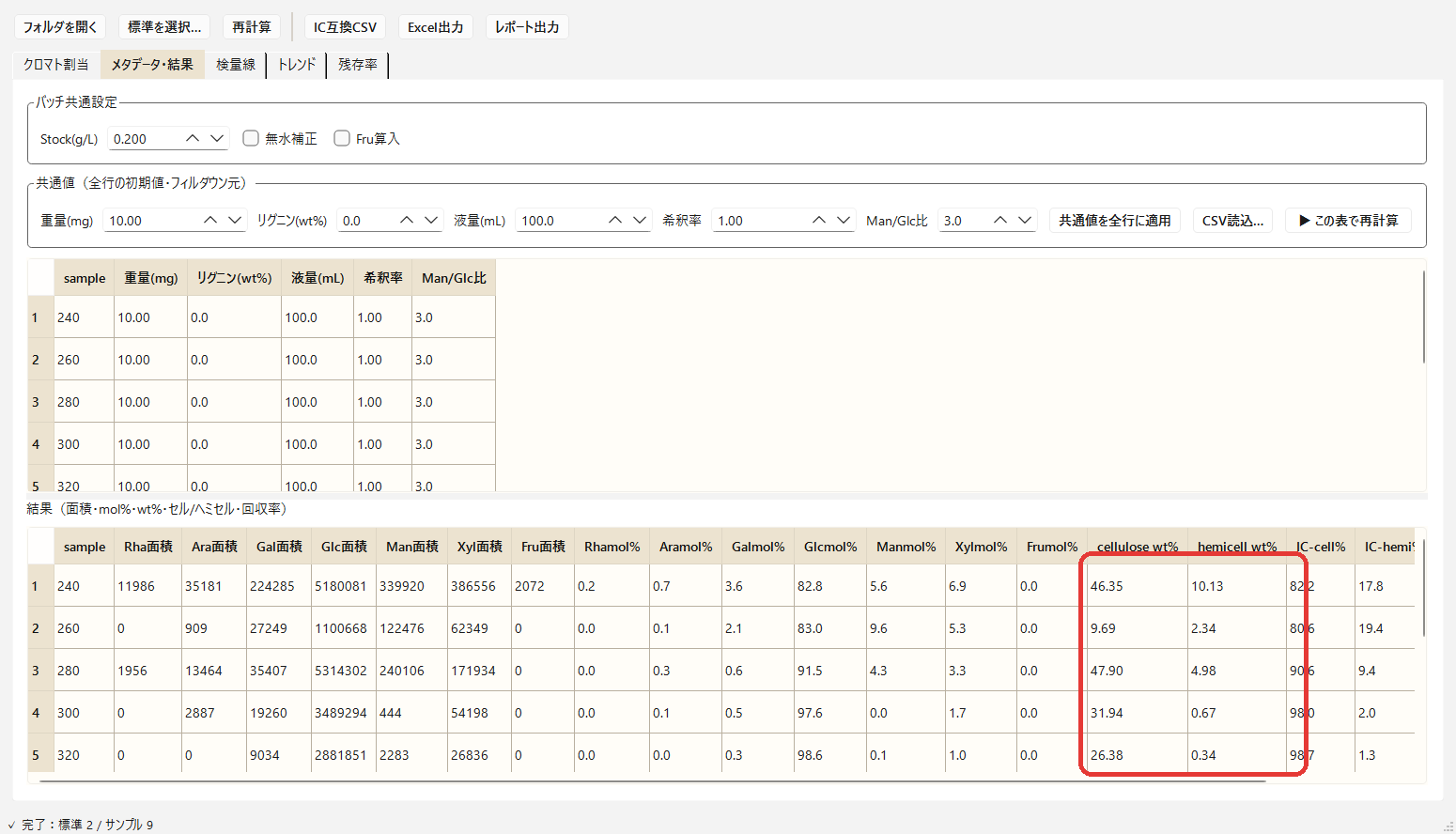The image size is (1456, 834).
Task: Click the 再計算 toolbar button
Action: pos(252,27)
